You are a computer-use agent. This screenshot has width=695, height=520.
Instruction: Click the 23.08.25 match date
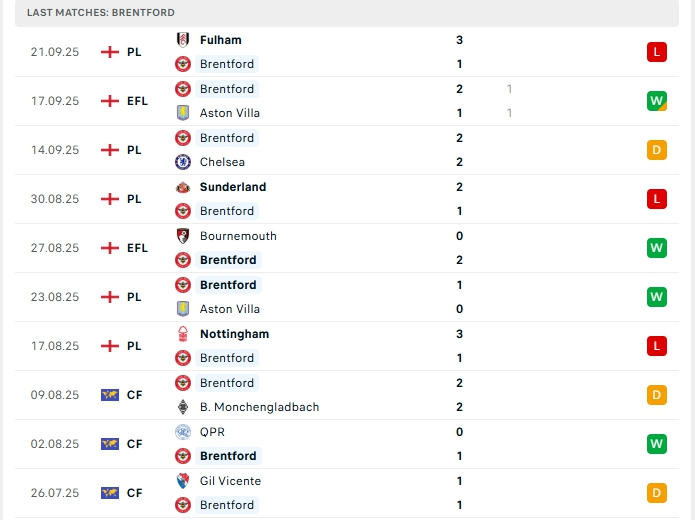(54, 297)
